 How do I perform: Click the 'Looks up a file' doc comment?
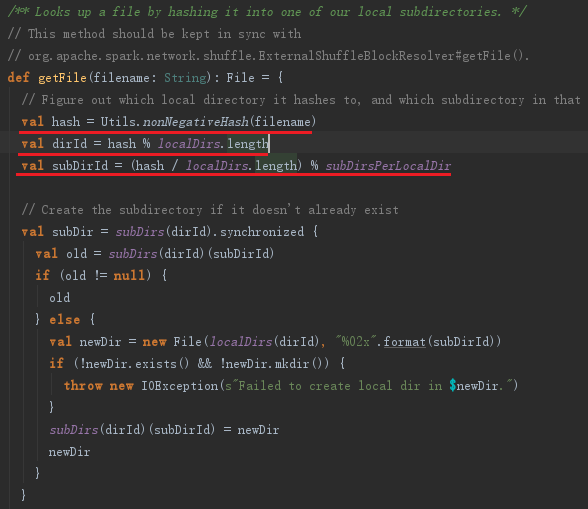tap(267, 12)
